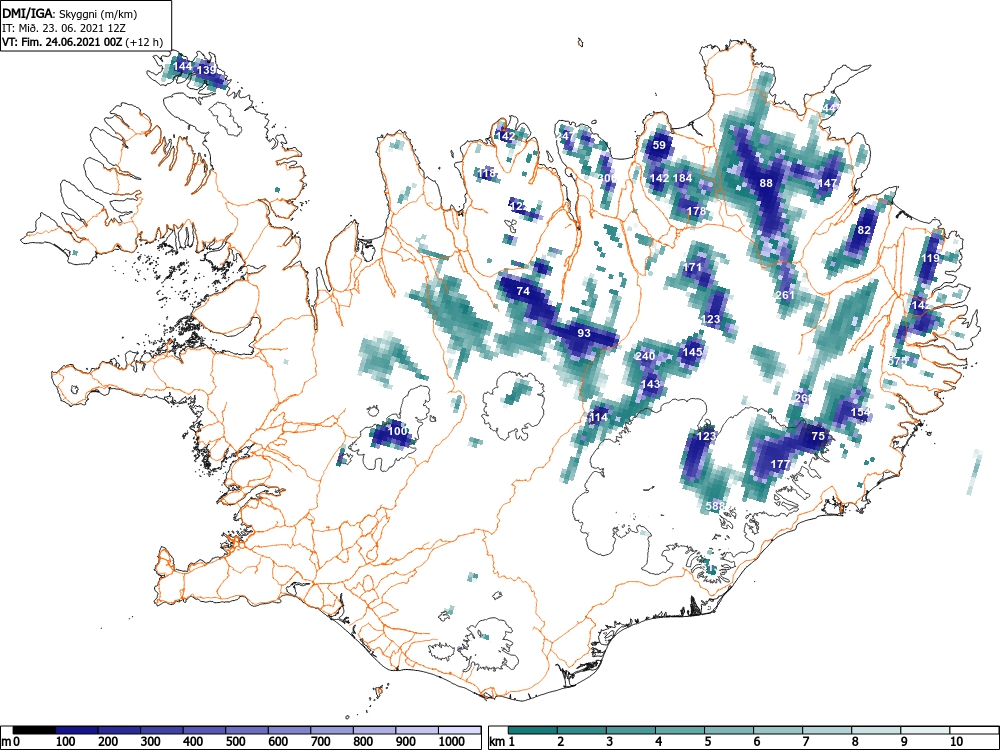The height and width of the screenshot is (750, 1000).
Task: Select the mid-teal swatch between km 5 and 6
Action: tap(730, 730)
